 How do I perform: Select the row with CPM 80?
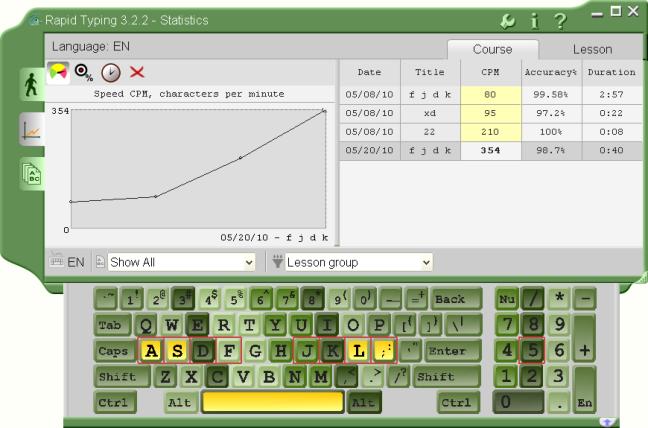pyautogui.click(x=491, y=95)
